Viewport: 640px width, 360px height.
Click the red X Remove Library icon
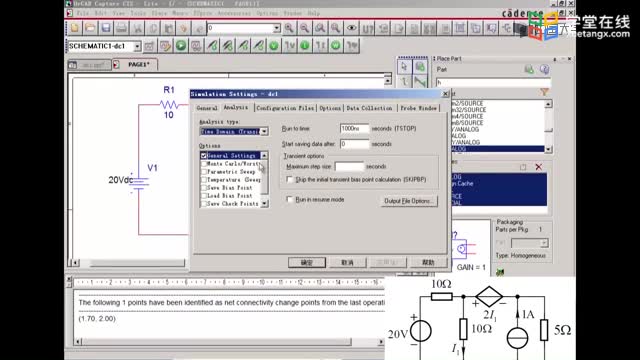click(x=539, y=167)
